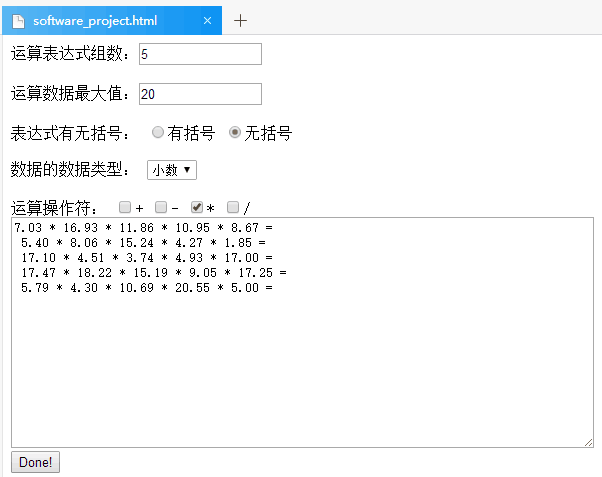Viewport: 602px width, 477px height.
Task: Select the 无括号 radio button
Action: point(235,132)
